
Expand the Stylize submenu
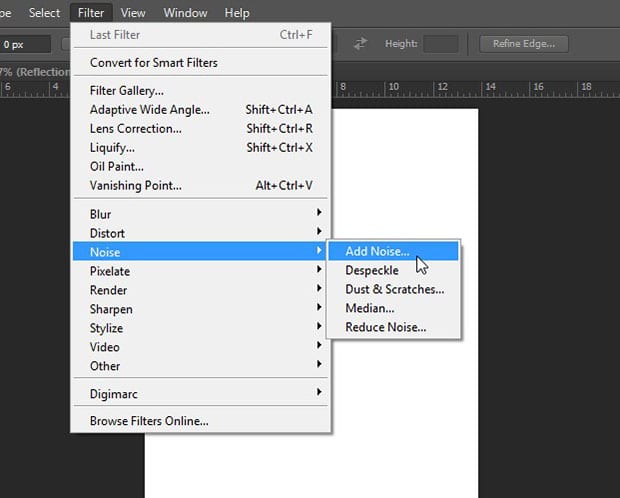coord(200,328)
